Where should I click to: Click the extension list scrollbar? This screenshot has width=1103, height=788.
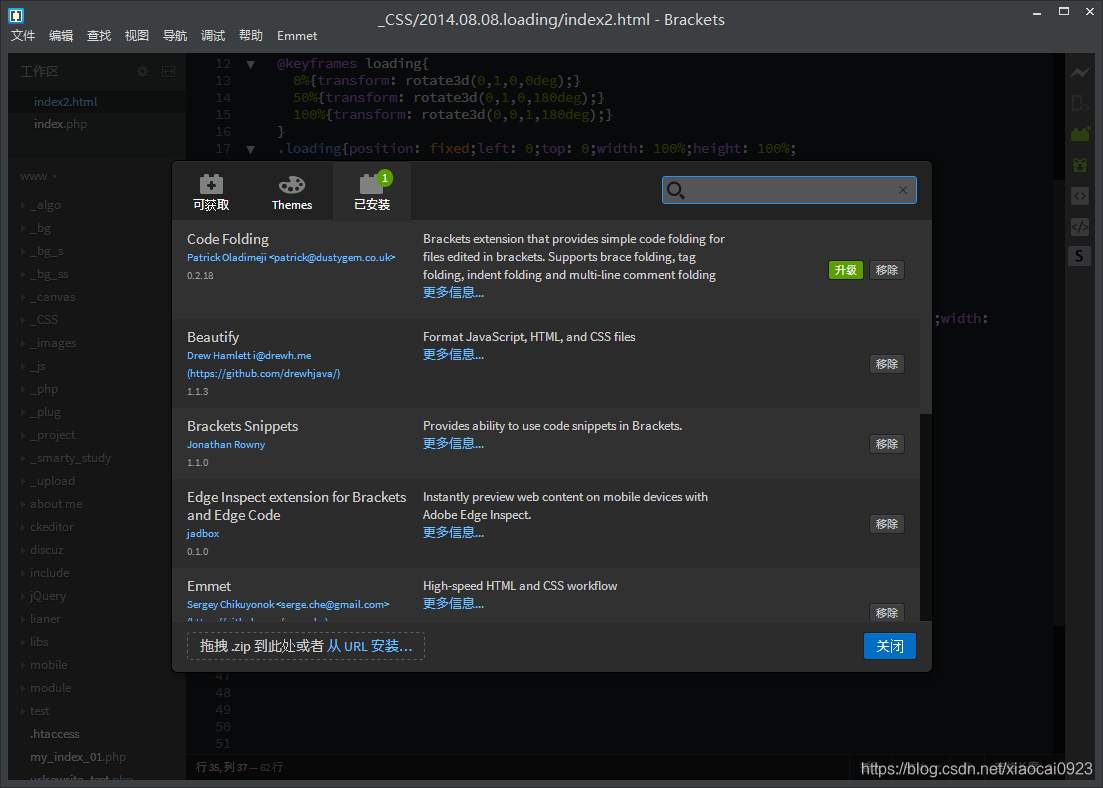926,317
